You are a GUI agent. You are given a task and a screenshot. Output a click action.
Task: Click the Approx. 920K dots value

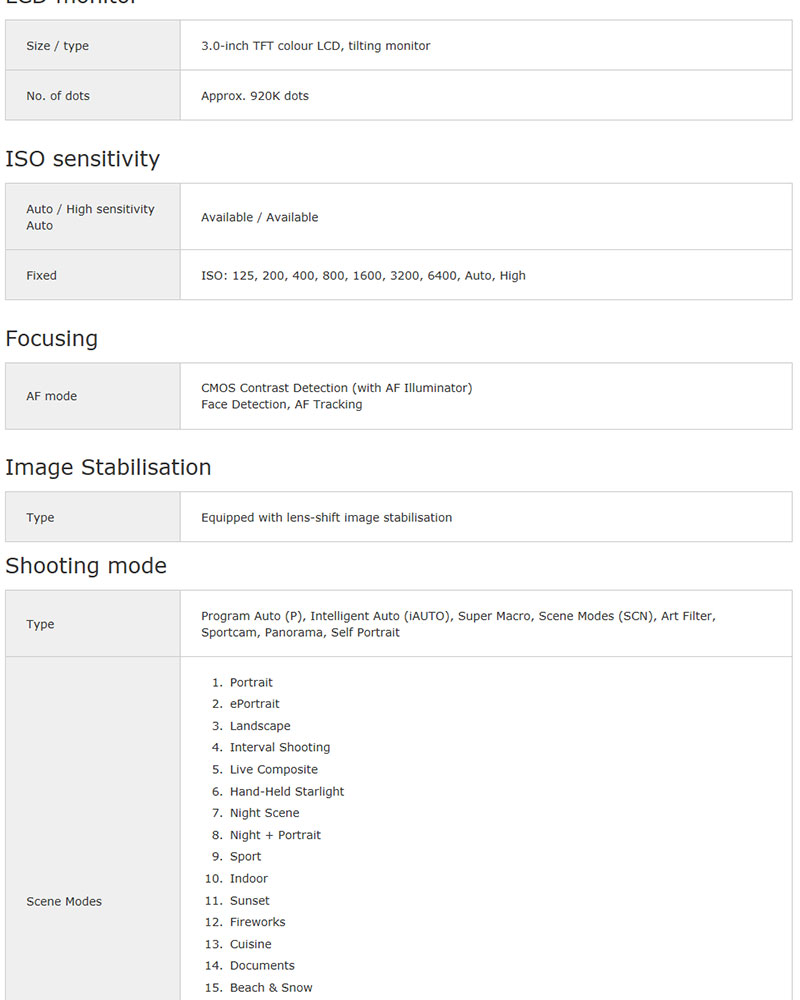(x=255, y=96)
